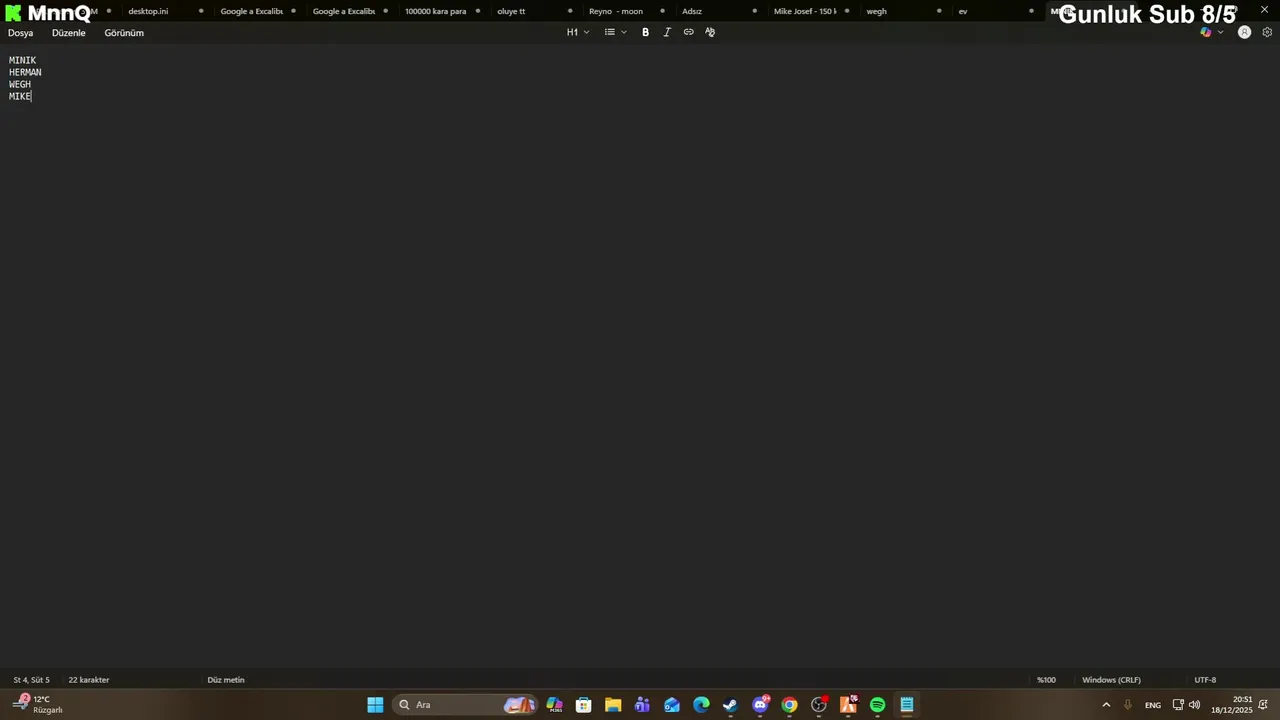
Task: Open the Dosya menu
Action: 21,33
